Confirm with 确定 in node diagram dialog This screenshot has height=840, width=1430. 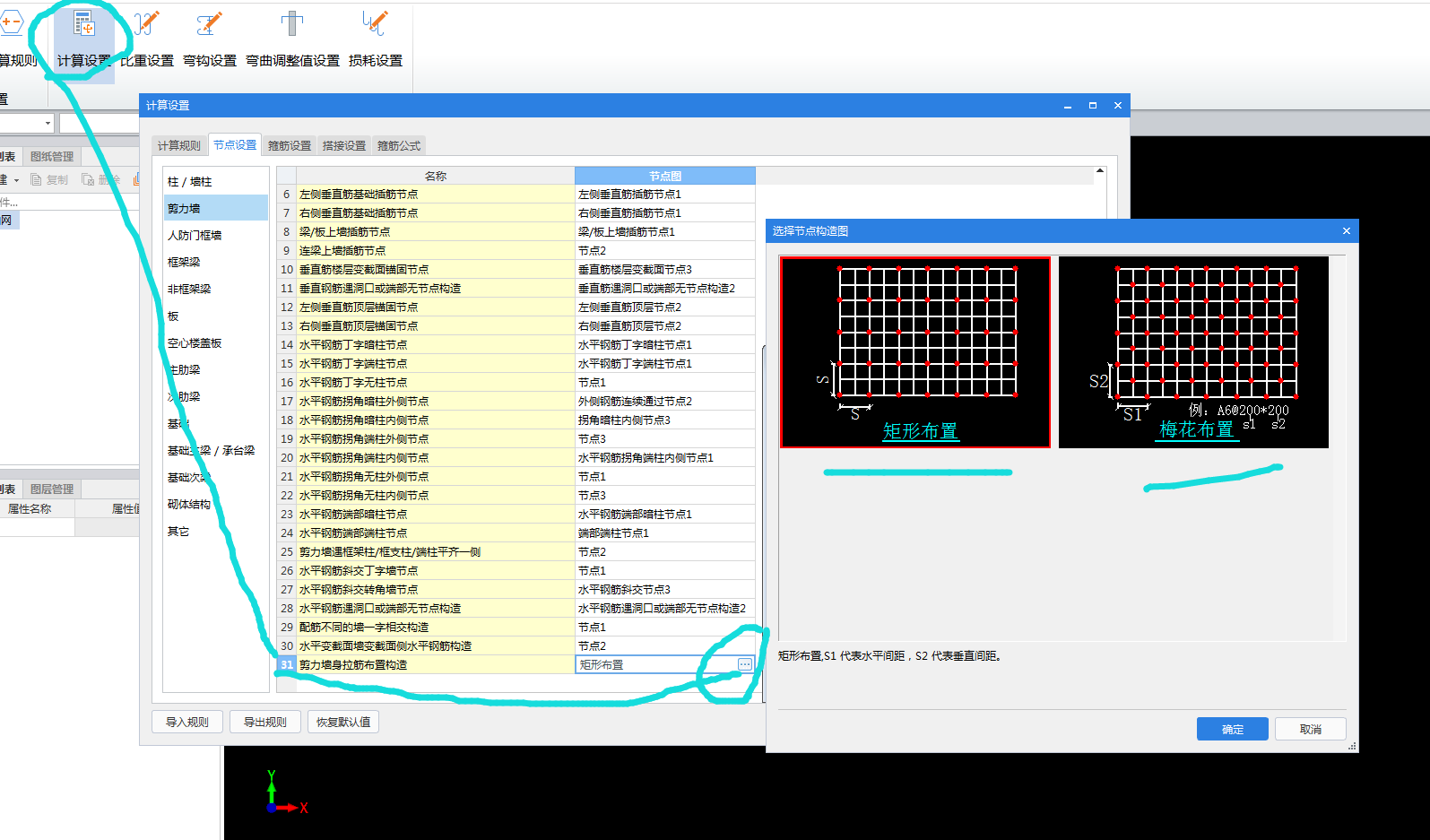(1233, 729)
